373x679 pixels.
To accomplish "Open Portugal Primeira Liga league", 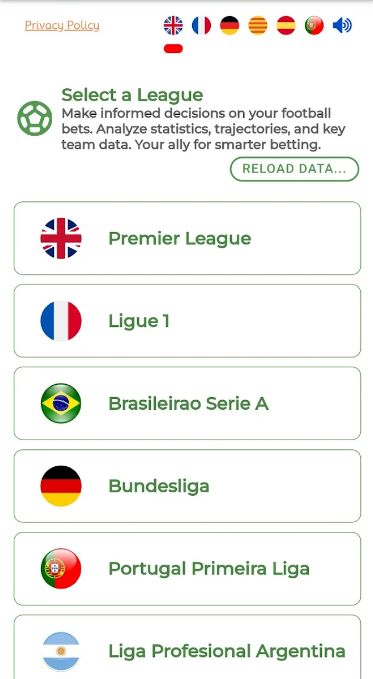I will [187, 569].
